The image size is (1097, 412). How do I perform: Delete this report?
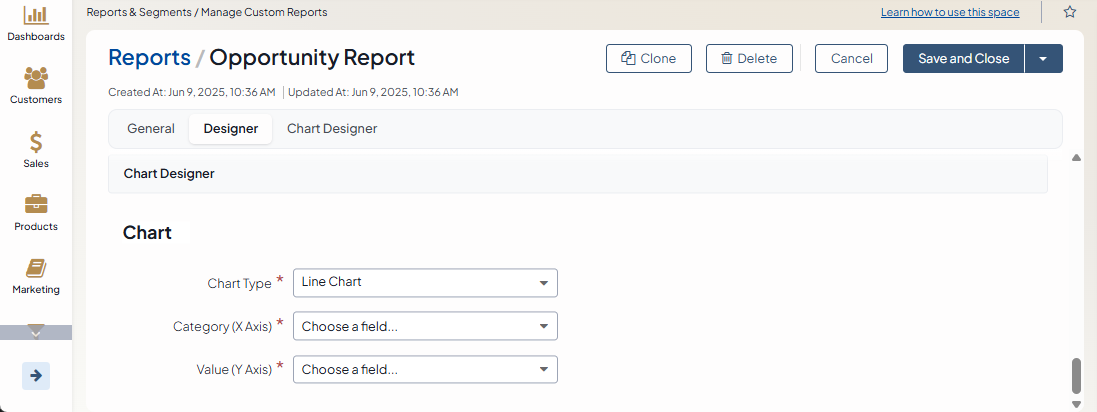click(749, 59)
